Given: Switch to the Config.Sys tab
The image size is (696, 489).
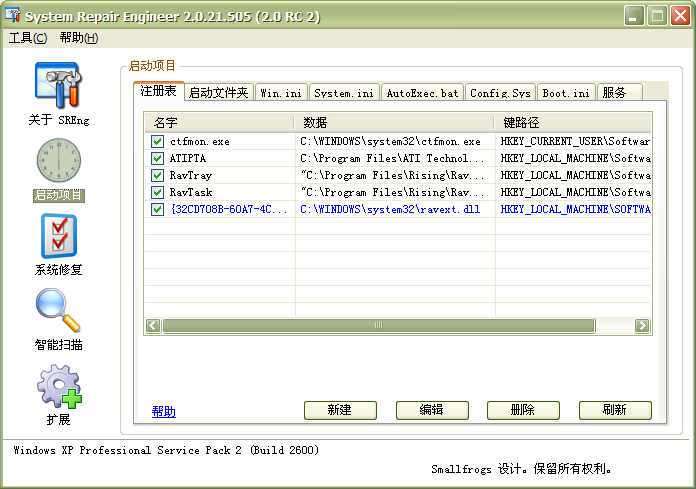Looking at the screenshot, I should 500,93.
